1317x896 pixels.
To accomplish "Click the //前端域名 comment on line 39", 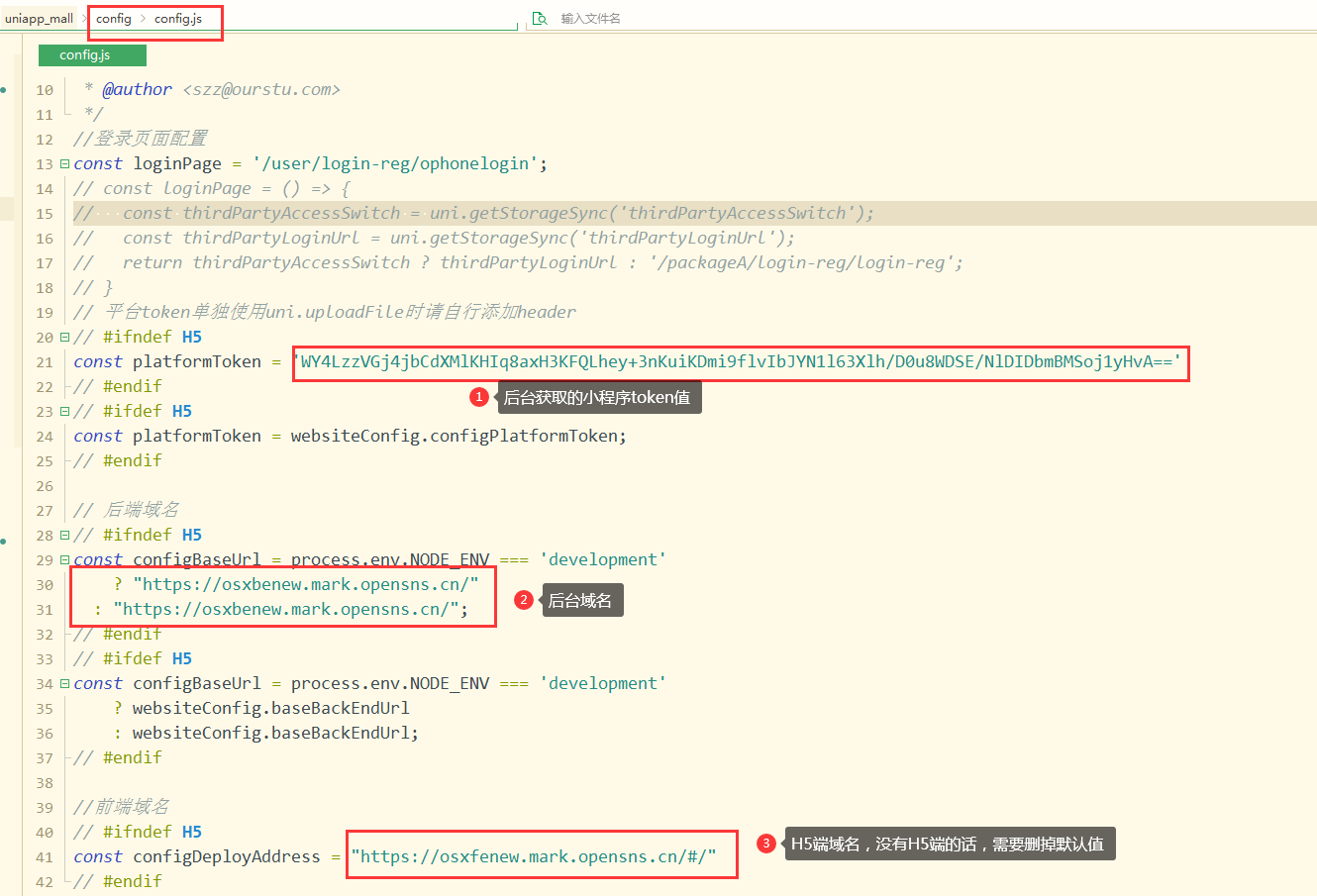I will click(x=122, y=807).
